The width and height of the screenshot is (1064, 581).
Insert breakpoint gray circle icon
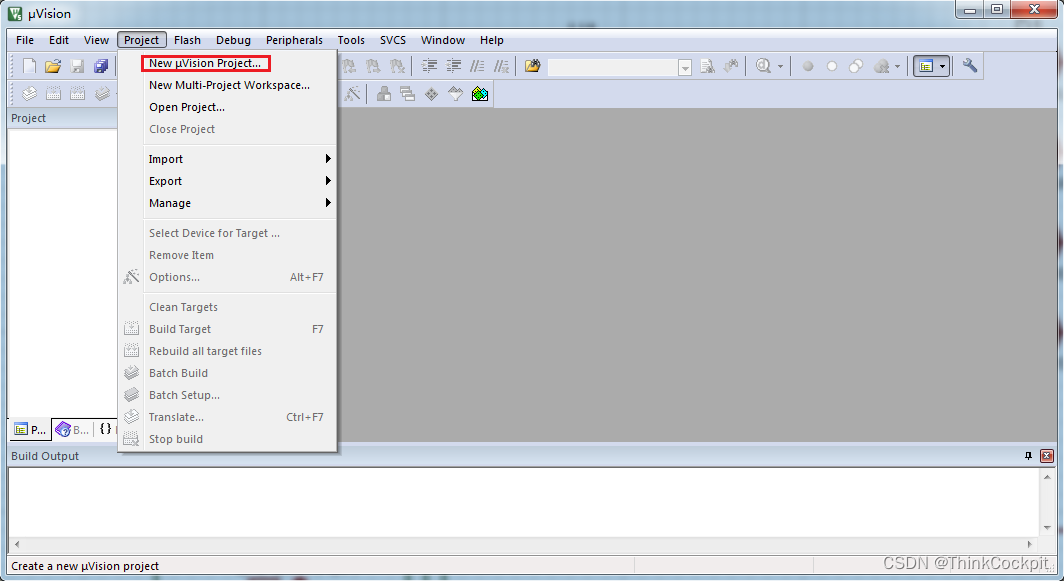point(808,66)
